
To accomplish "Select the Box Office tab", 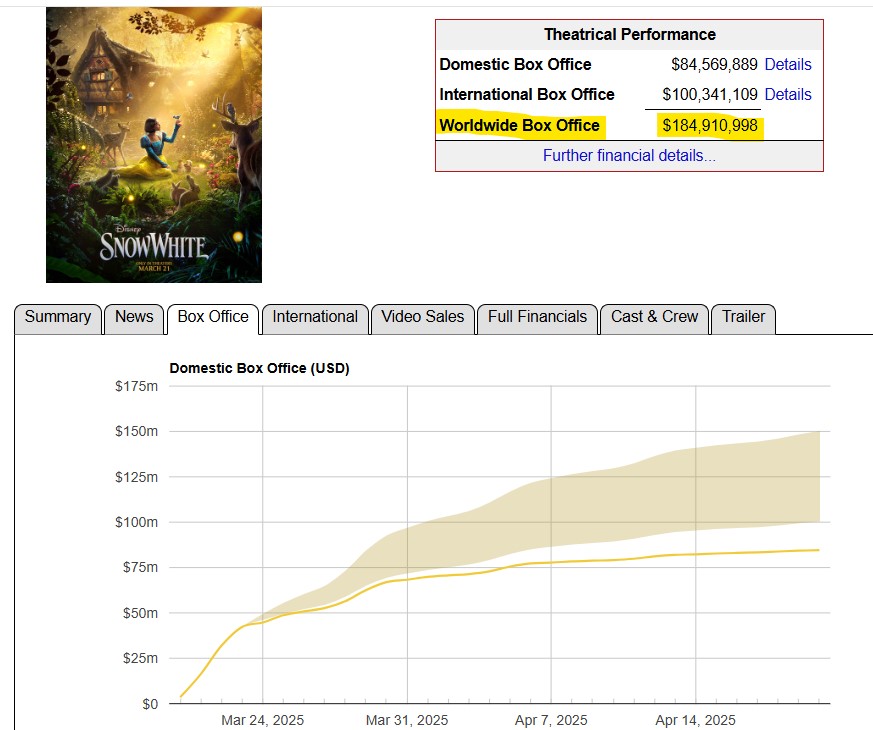I will click(213, 317).
